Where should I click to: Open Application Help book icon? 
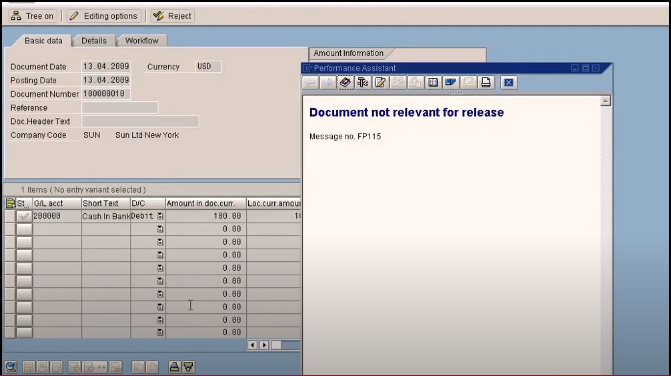pyautogui.click(x=345, y=82)
